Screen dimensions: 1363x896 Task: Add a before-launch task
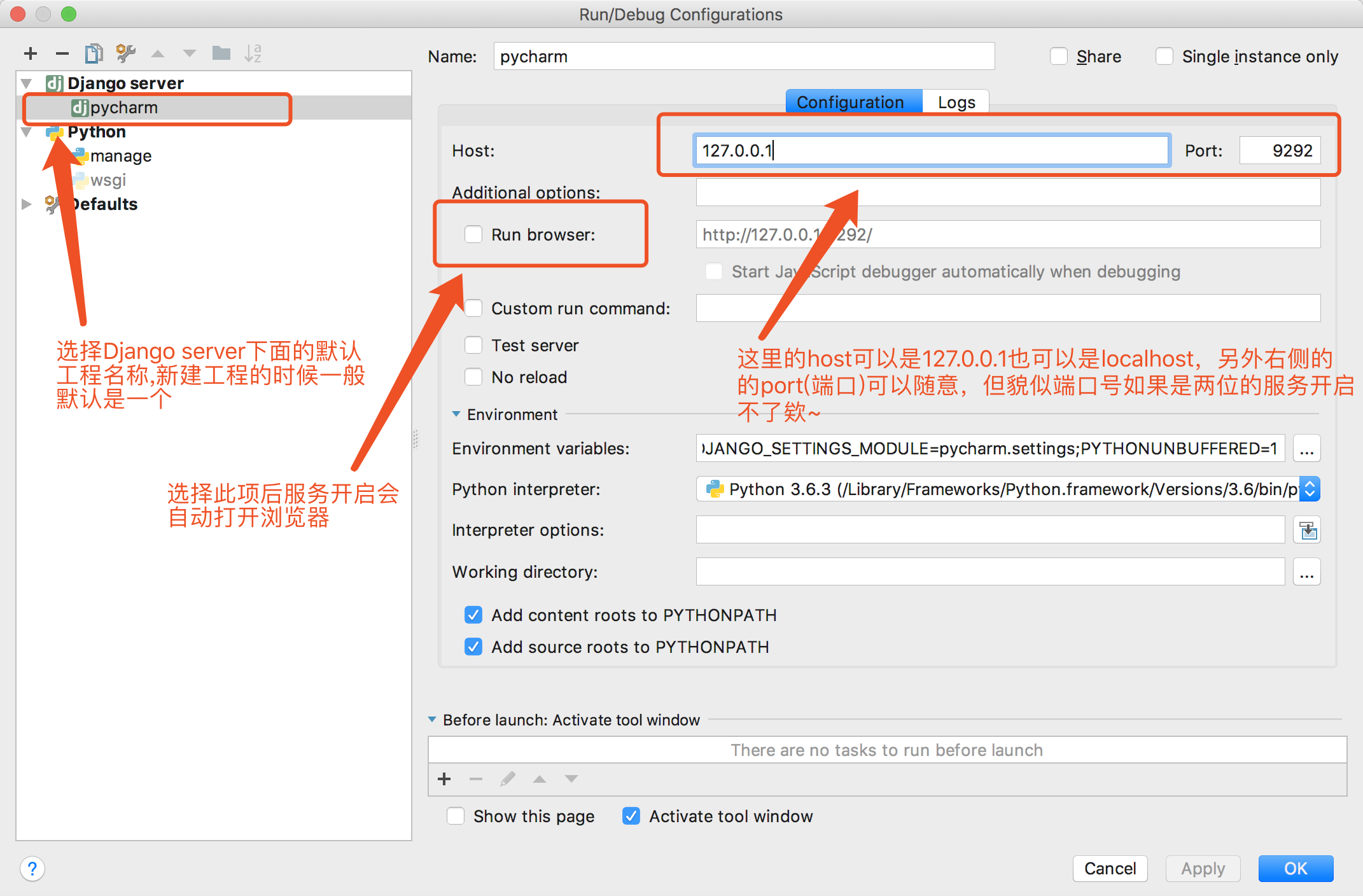click(x=444, y=779)
